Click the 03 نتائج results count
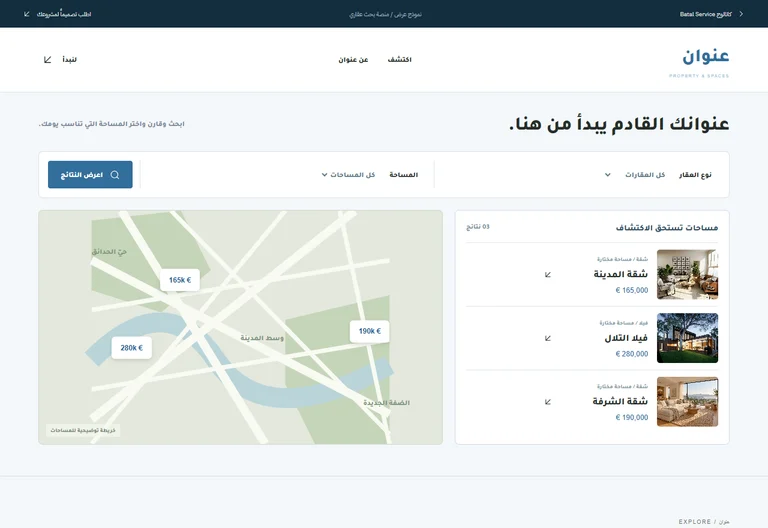The image size is (768, 528). point(478,227)
